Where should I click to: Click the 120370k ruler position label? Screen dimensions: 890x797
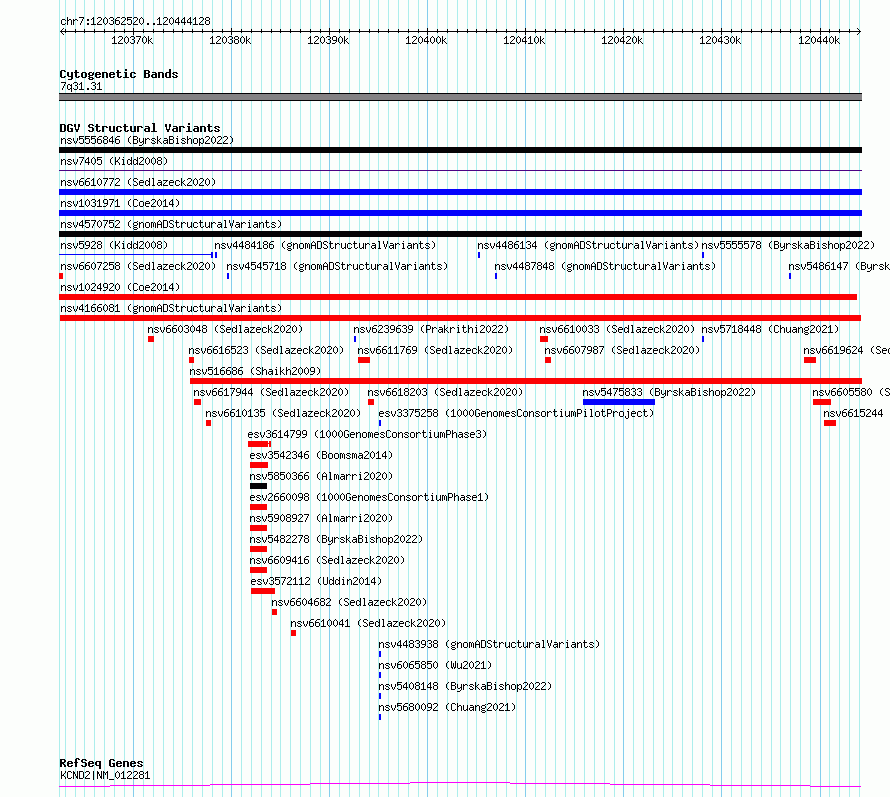point(132,40)
